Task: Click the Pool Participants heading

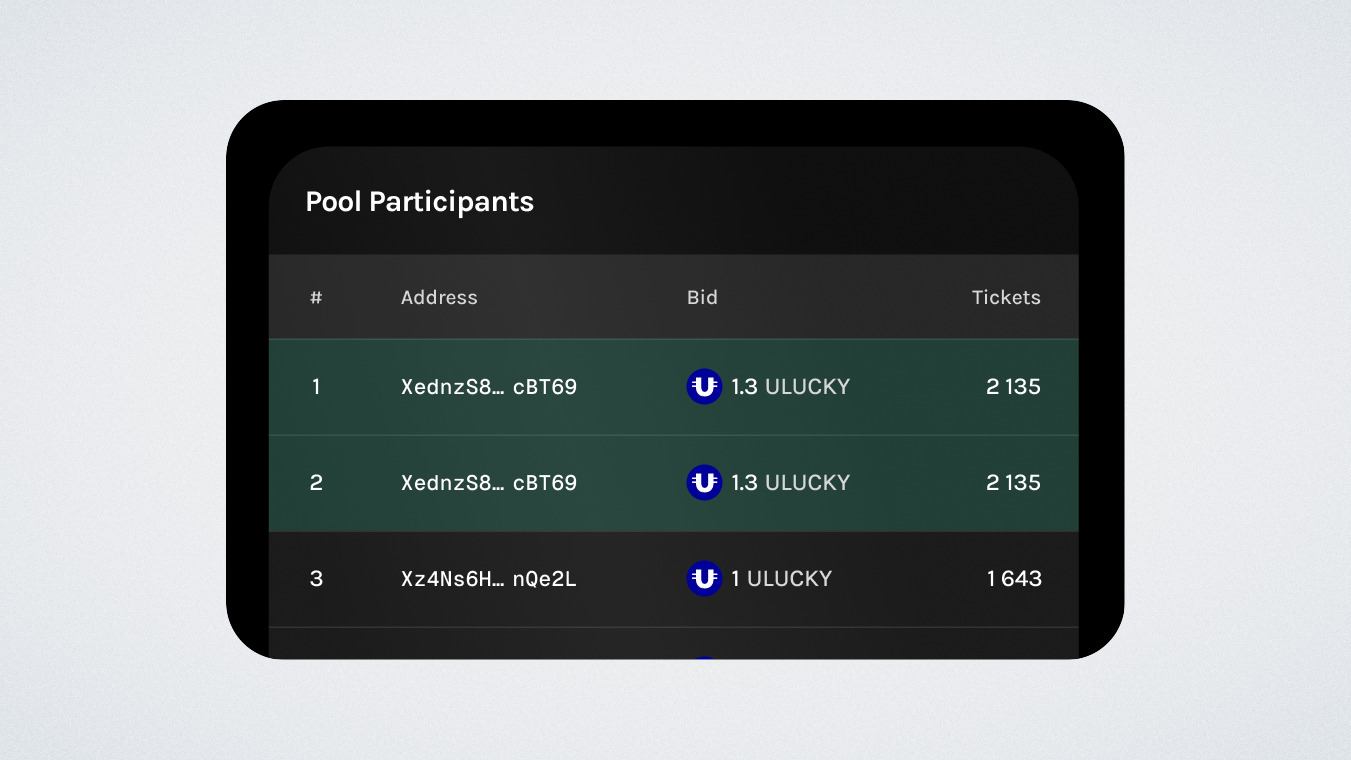Action: 419,202
